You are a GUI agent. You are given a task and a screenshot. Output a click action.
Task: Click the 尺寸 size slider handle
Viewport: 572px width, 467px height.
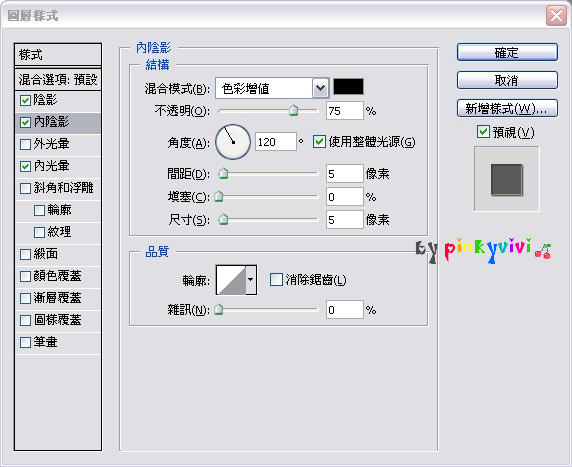(223, 220)
